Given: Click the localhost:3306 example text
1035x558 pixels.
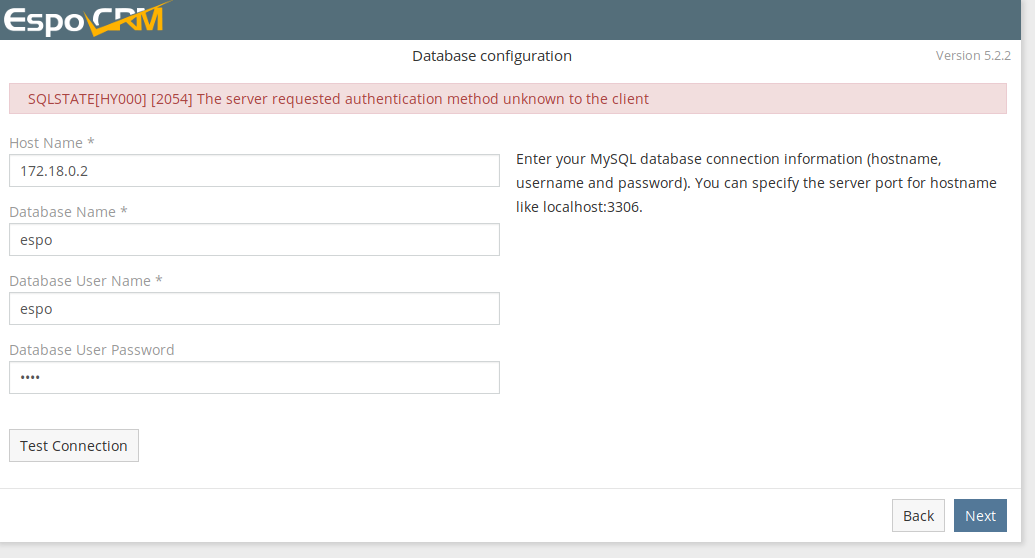Looking at the screenshot, I should click(x=590, y=208).
